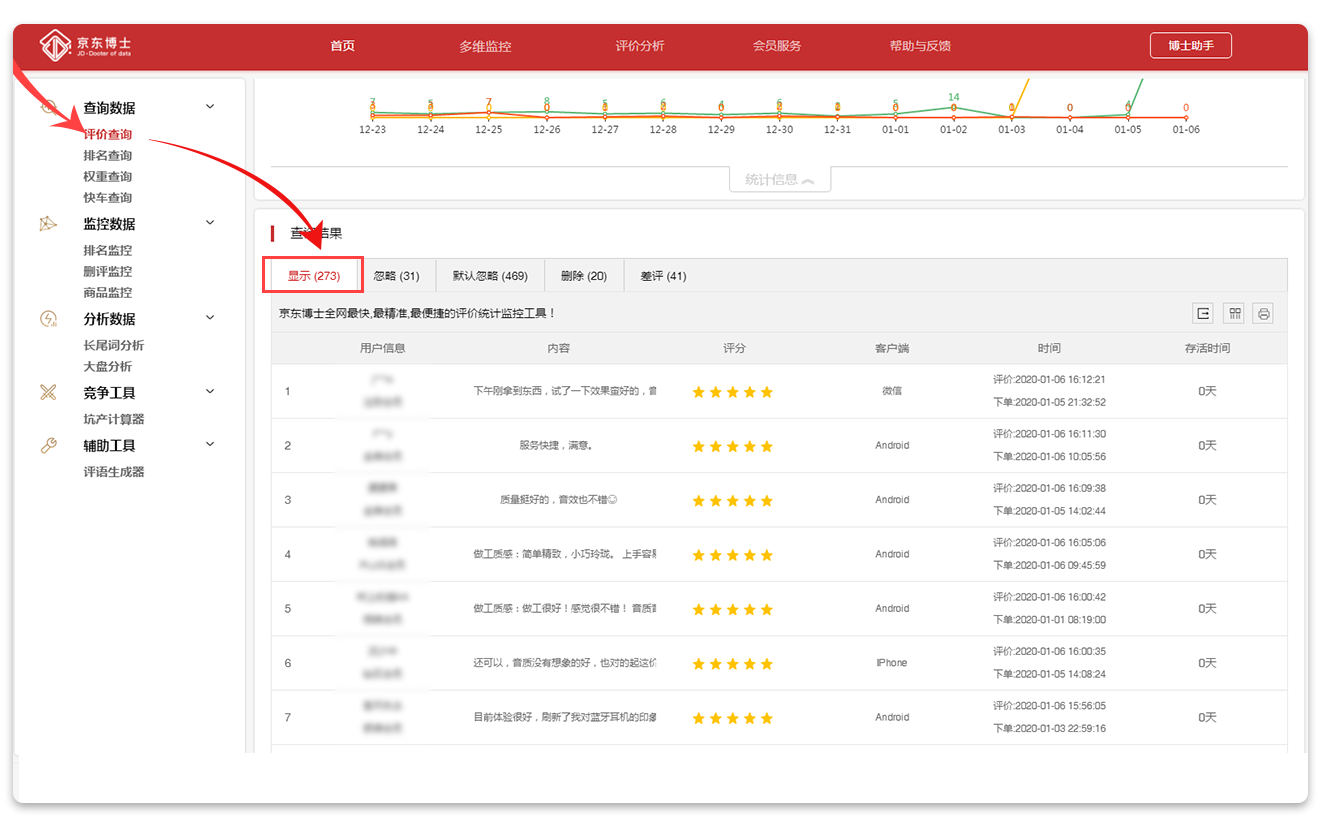The height and width of the screenshot is (830, 1320).
Task: Click the 用户信息 column header
Action: (x=383, y=348)
